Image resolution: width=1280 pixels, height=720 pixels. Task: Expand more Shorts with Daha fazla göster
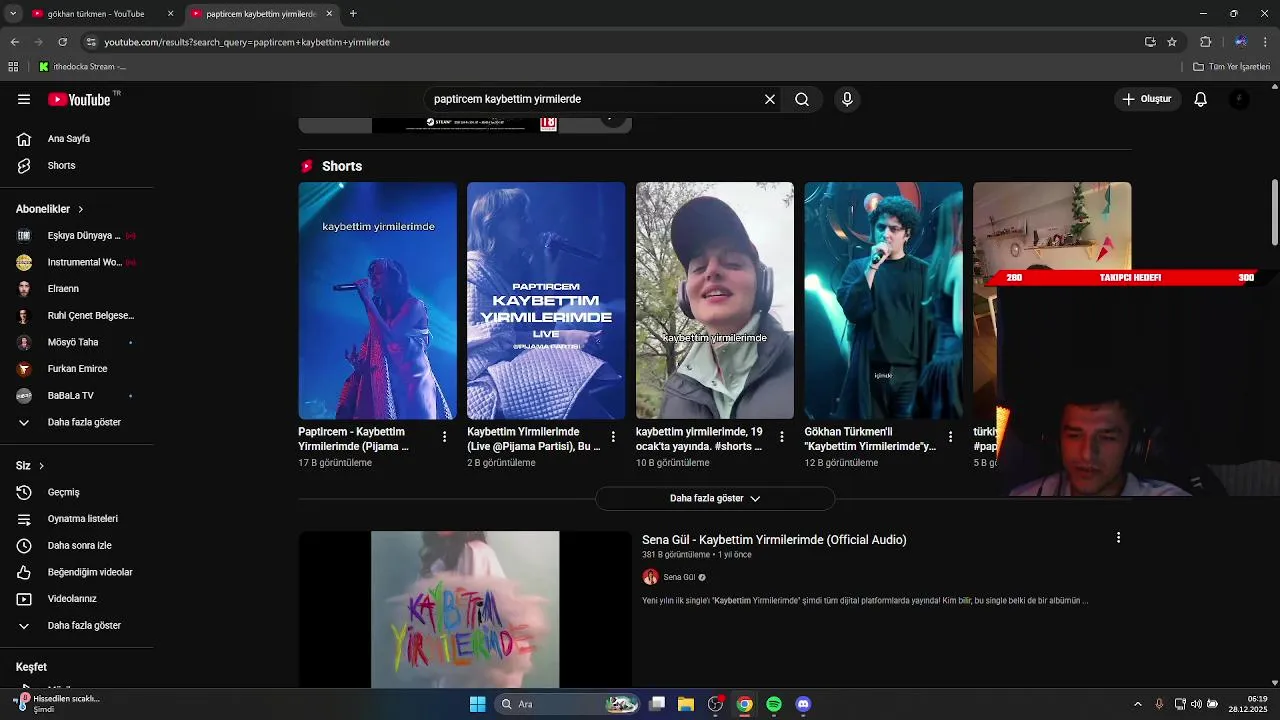[715, 498]
